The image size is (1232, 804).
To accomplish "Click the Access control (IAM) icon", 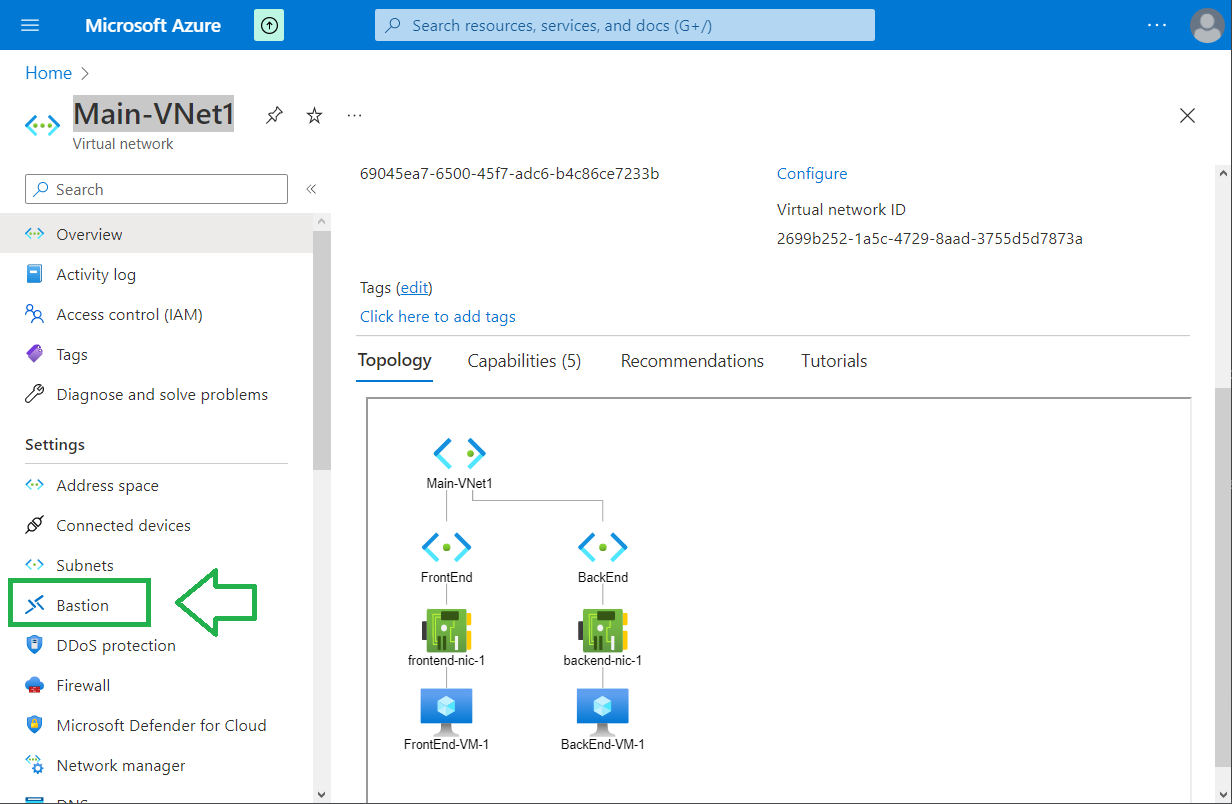I will pos(35,314).
